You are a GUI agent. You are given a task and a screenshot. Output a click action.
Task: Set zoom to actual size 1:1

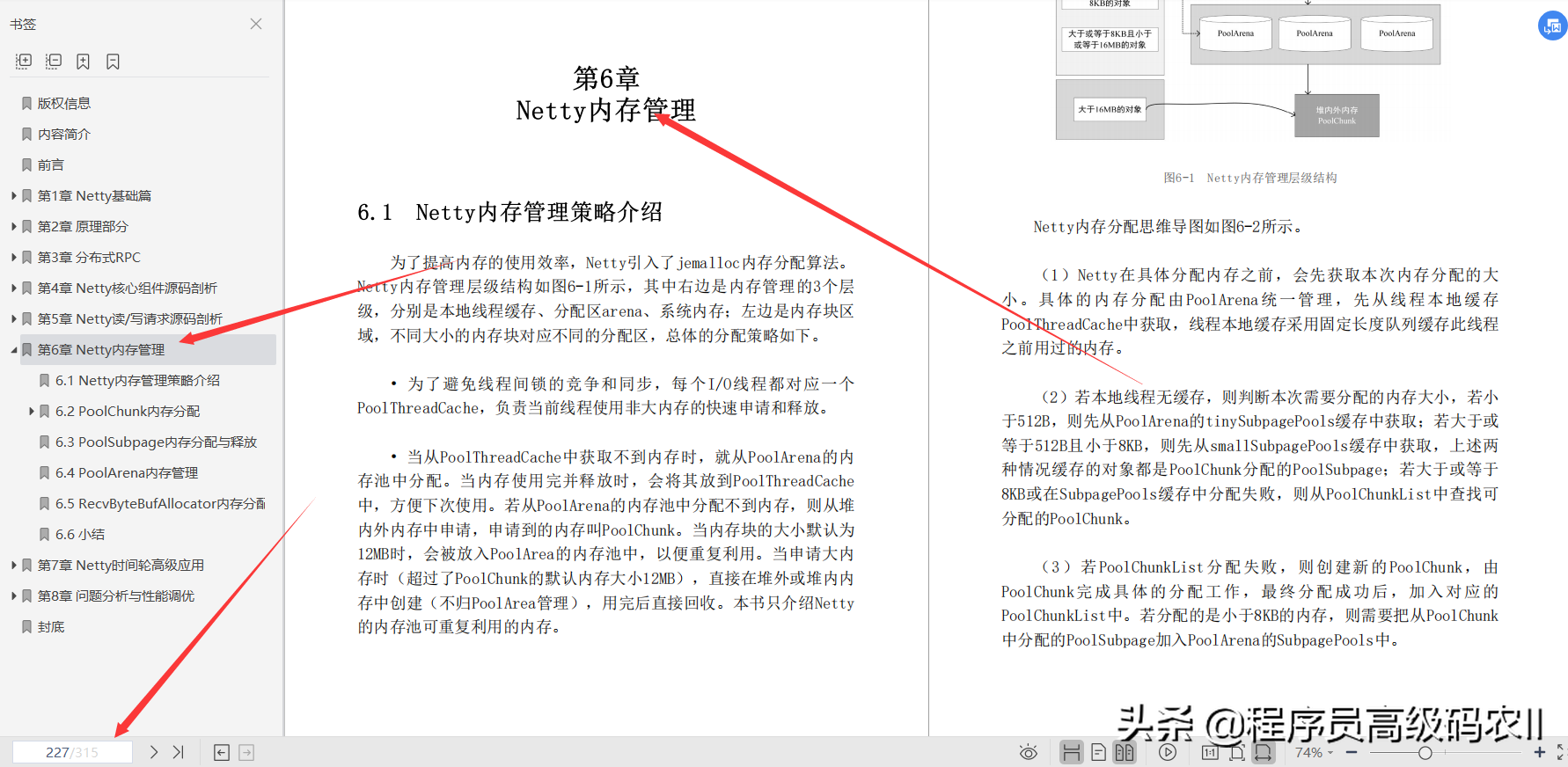[x=1211, y=752]
